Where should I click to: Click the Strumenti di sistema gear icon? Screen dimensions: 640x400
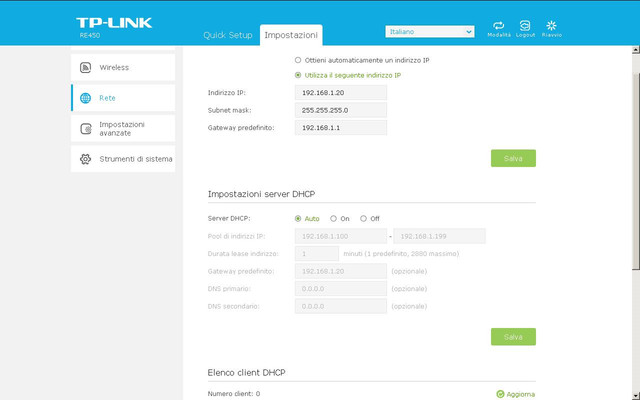click(x=85, y=159)
